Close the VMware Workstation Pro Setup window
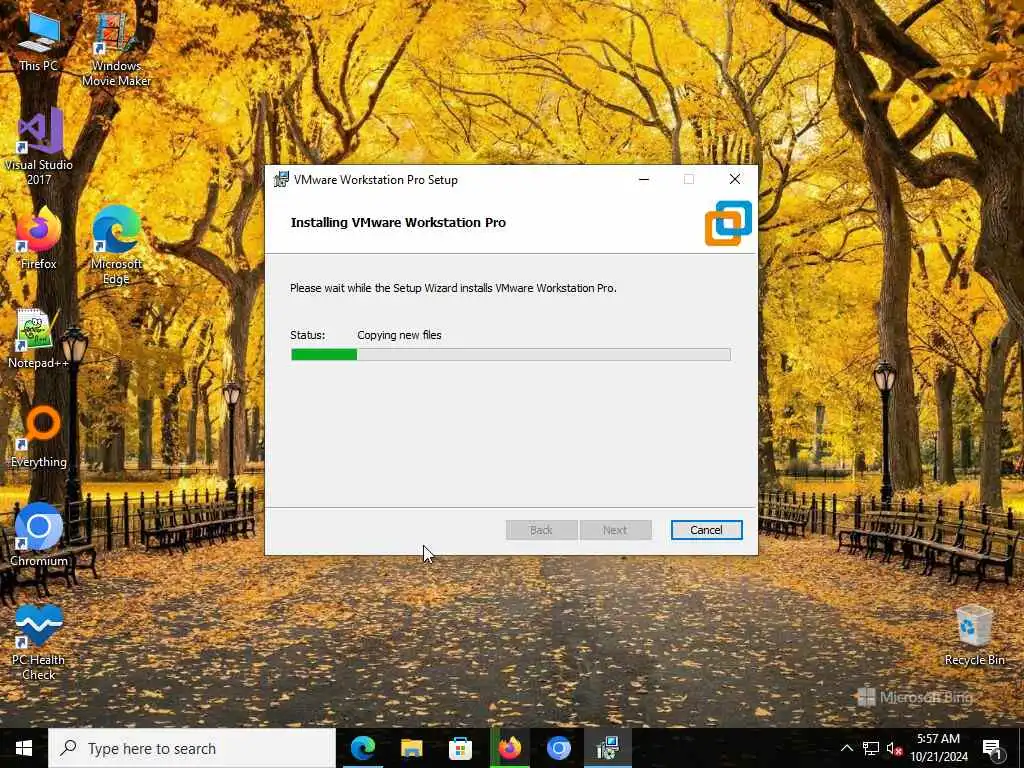 [x=735, y=180]
